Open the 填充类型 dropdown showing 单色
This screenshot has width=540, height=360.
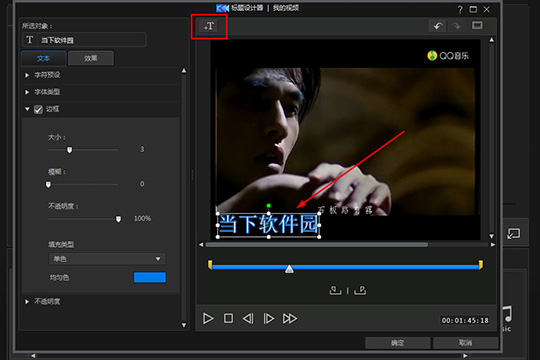click(107, 259)
